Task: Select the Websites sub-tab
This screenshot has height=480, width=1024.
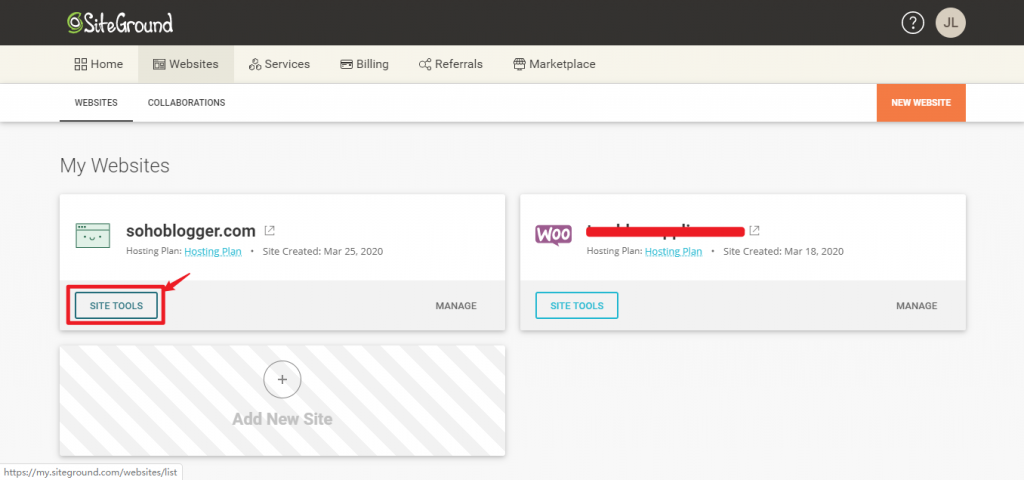Action: click(x=96, y=102)
